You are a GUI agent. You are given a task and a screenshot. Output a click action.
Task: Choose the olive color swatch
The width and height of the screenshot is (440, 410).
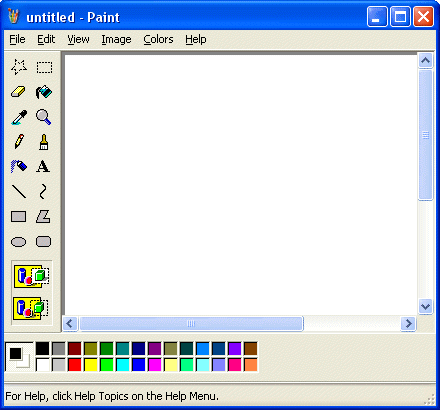[91, 349]
